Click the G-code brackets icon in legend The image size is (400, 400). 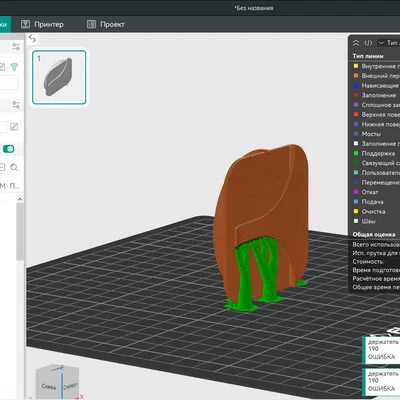[368, 43]
